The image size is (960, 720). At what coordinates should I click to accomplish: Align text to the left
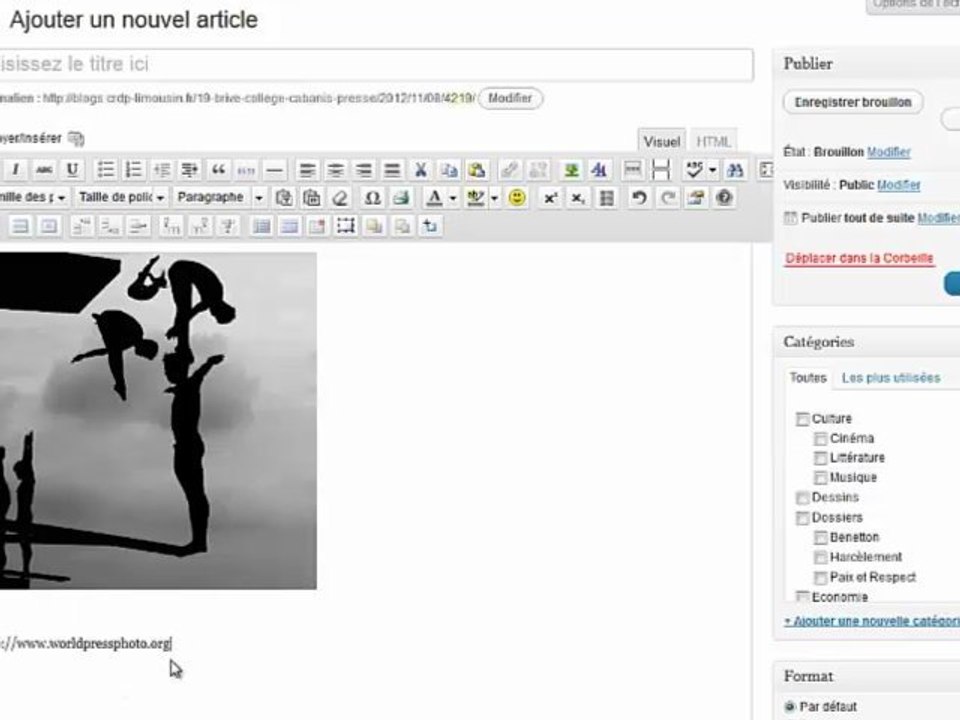[x=307, y=170]
